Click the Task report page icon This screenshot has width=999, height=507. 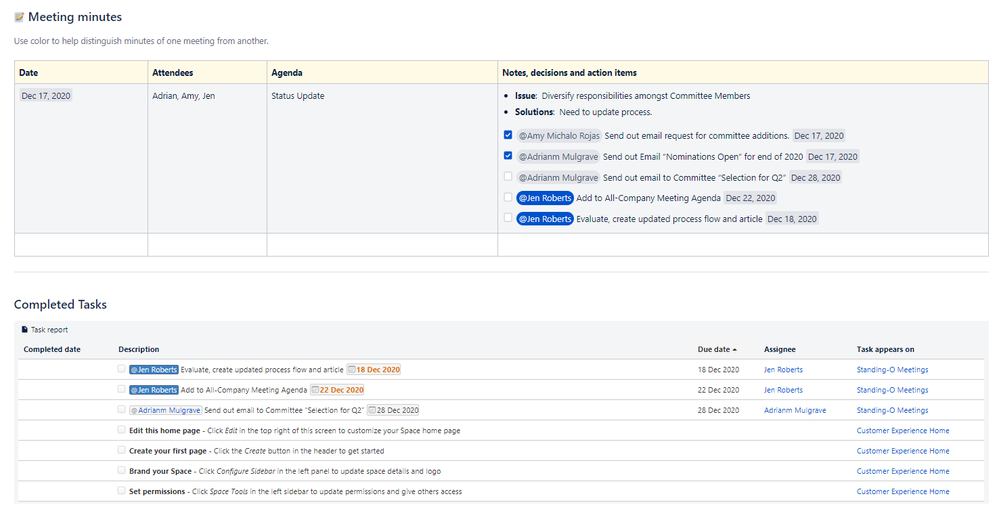click(x=25, y=329)
